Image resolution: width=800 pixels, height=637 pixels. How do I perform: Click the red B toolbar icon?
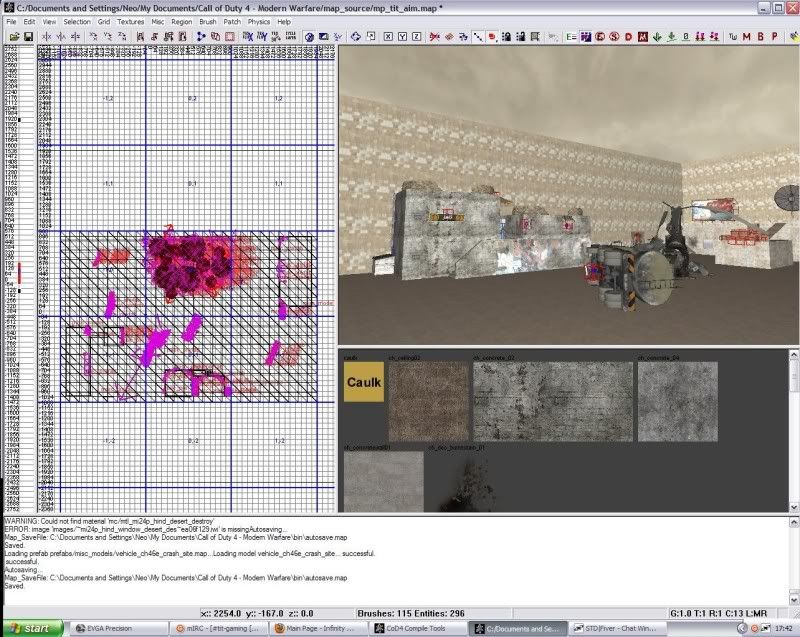click(x=760, y=37)
